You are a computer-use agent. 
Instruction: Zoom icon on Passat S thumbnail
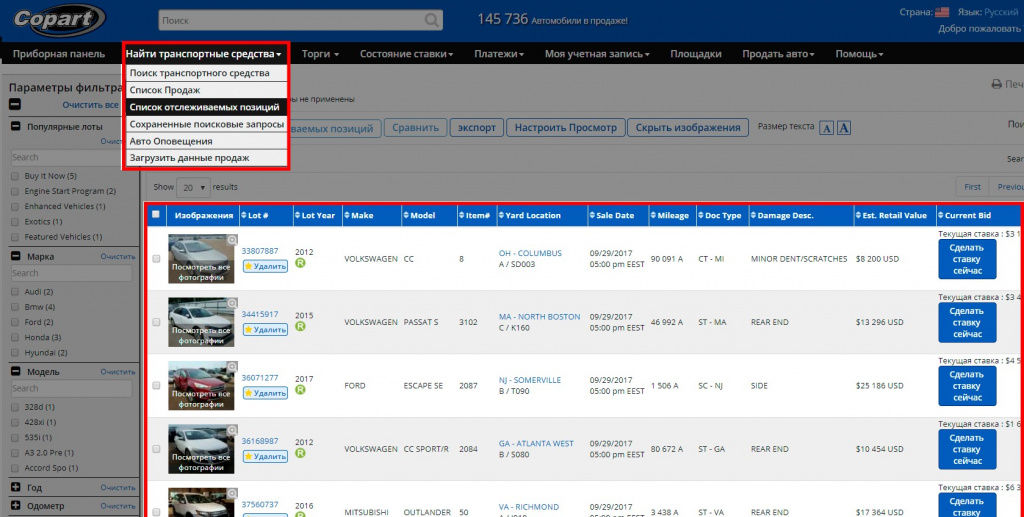click(232, 304)
